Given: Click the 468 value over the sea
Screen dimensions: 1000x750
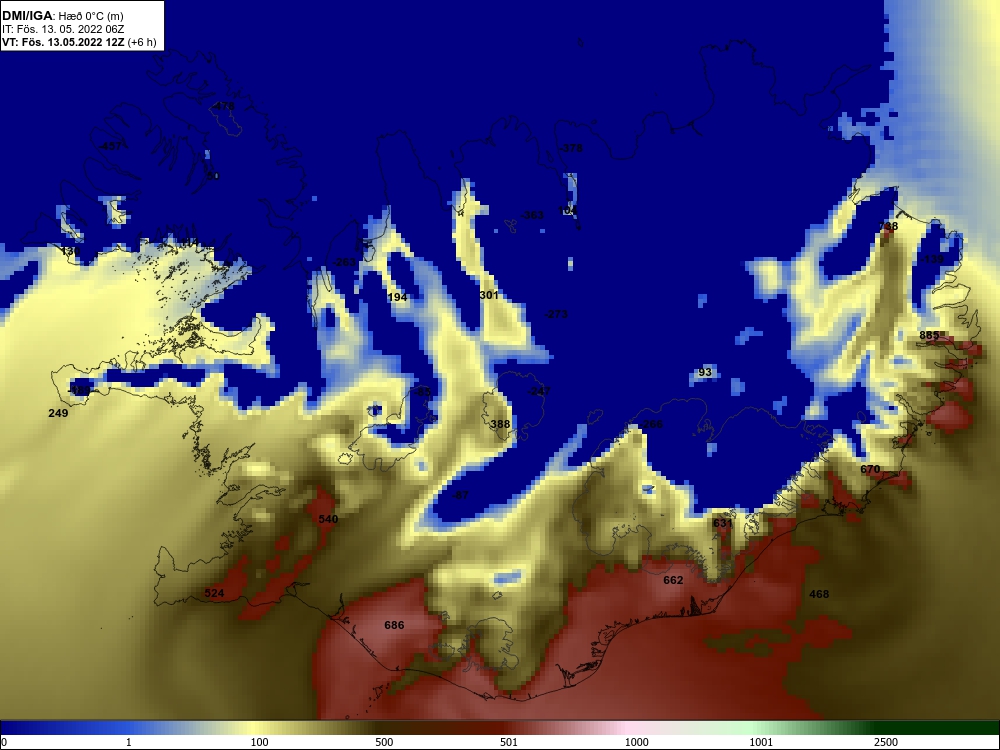Looking at the screenshot, I should tap(819, 594).
